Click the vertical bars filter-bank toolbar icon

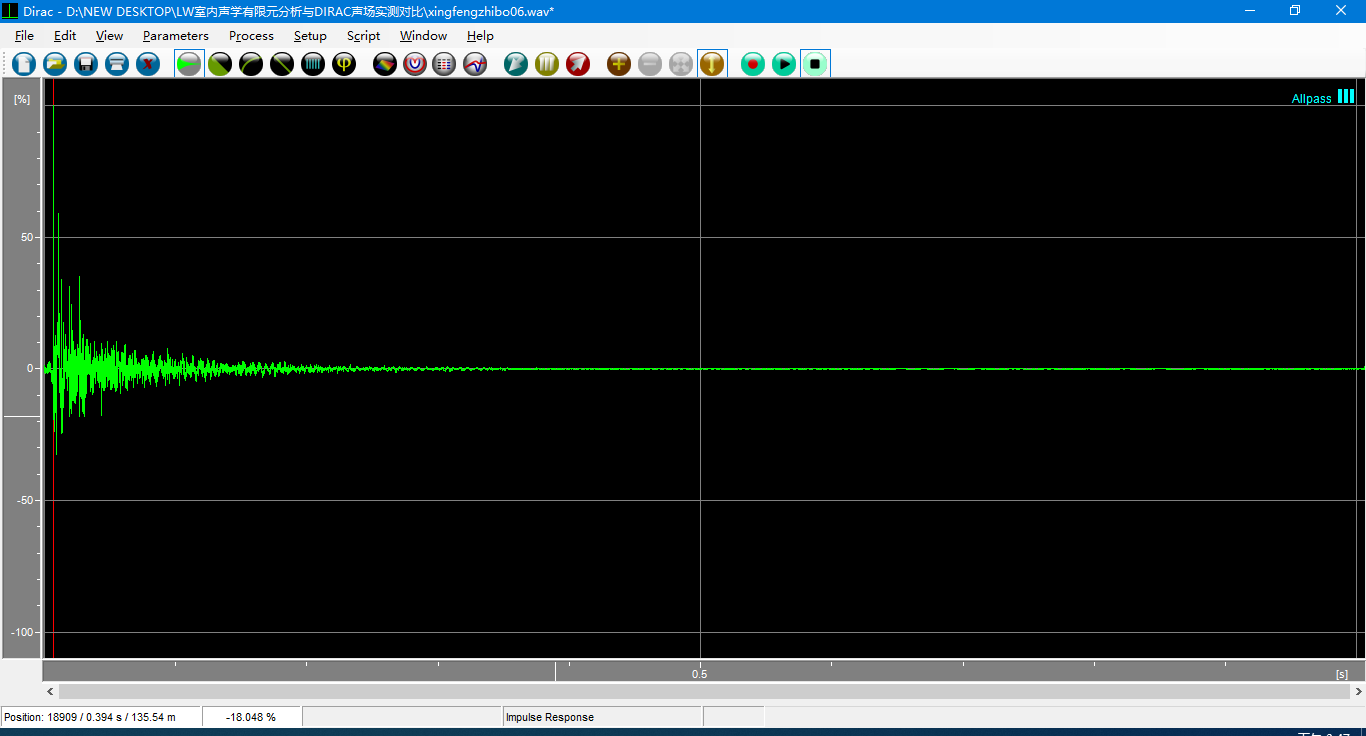(313, 64)
